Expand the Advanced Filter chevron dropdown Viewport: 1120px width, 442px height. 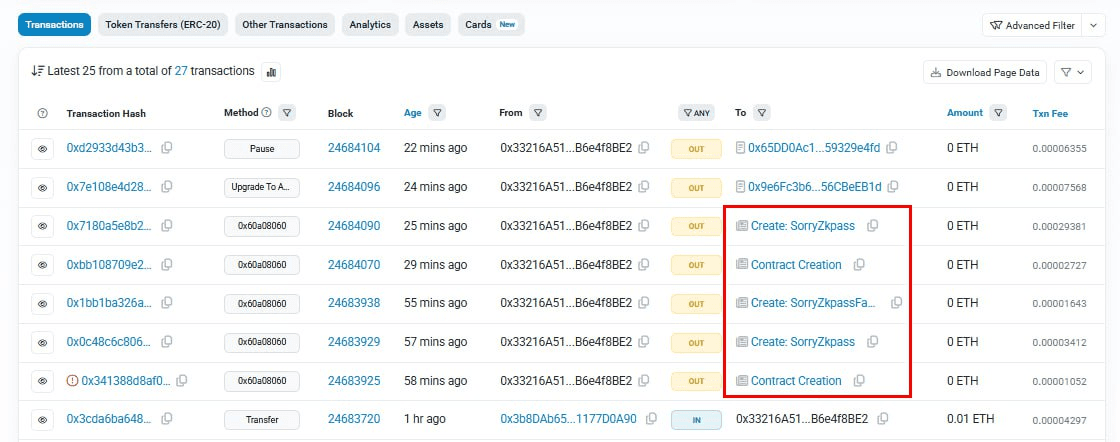pos(1094,25)
